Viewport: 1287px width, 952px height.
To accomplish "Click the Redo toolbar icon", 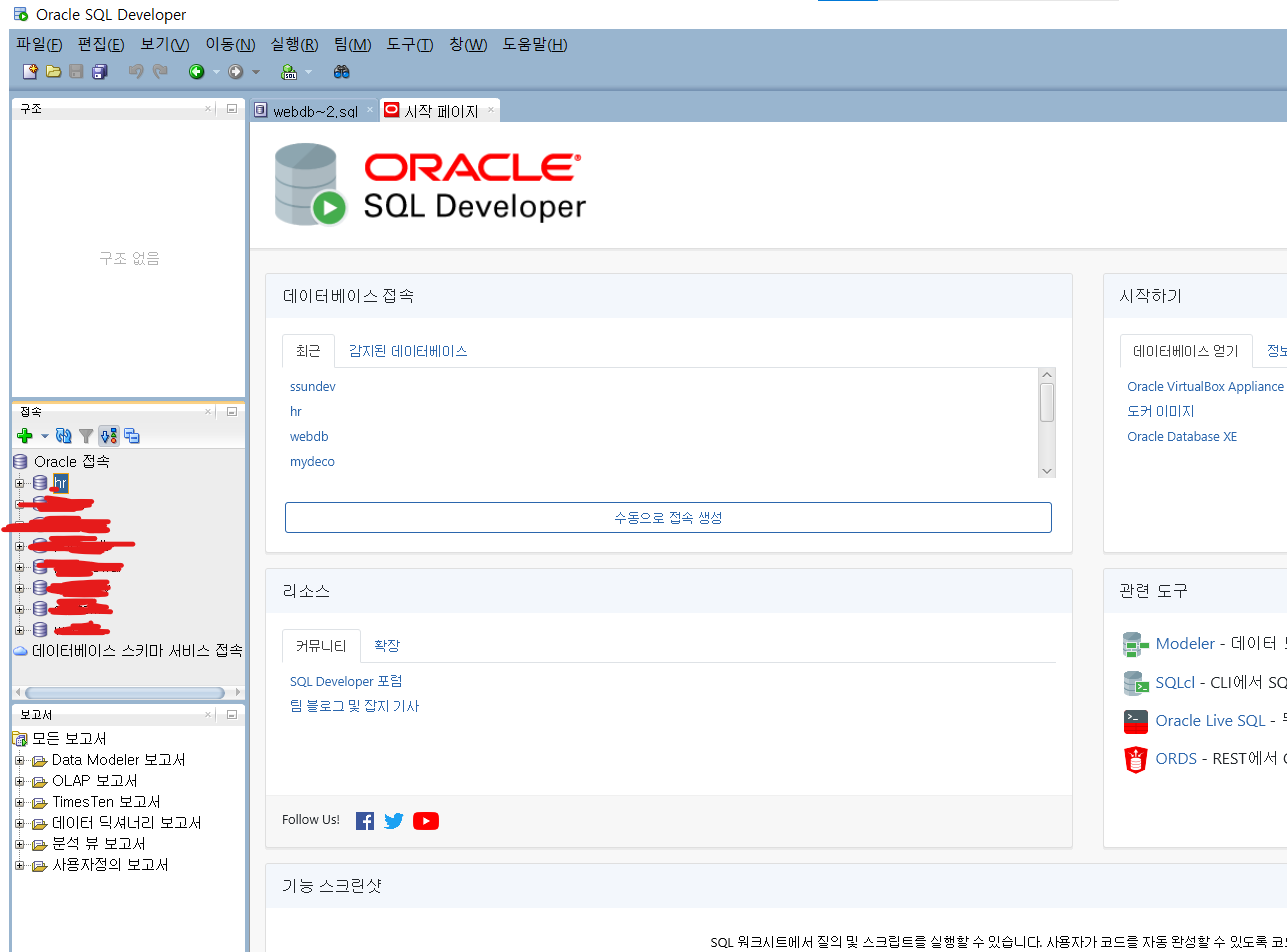I will click(x=159, y=72).
